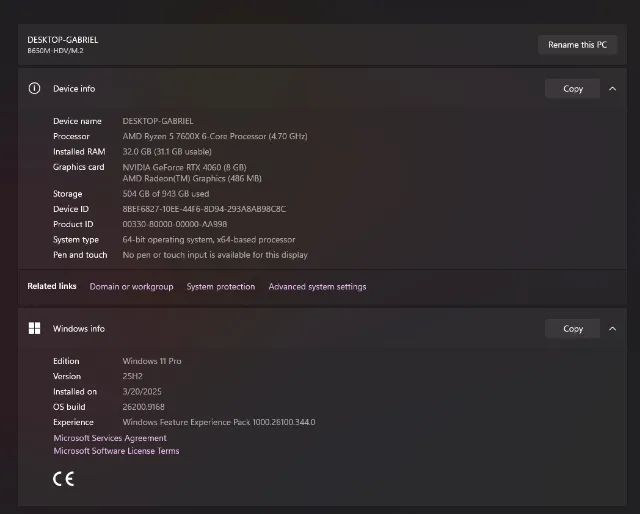Select the AMD Ryzen 5 7600X processor value
The image size is (640, 514).
(215, 136)
